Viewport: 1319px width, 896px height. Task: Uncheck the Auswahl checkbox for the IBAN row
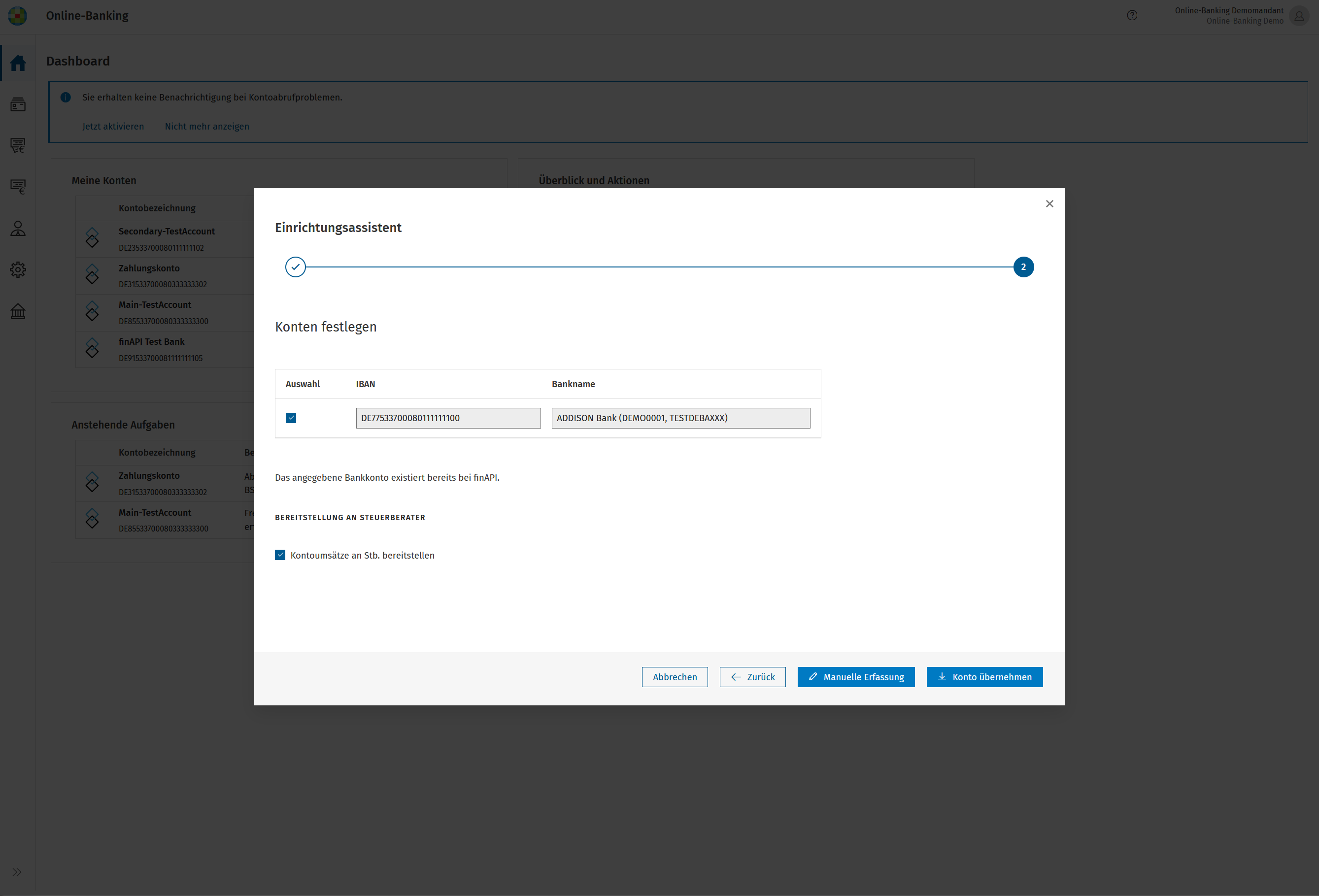click(x=291, y=418)
